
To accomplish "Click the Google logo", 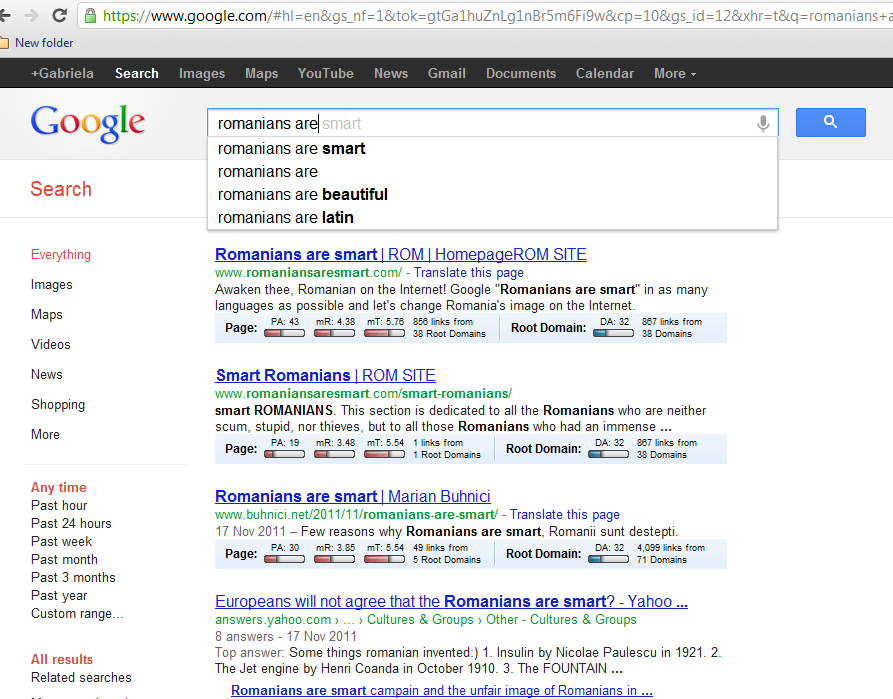I will [88, 123].
